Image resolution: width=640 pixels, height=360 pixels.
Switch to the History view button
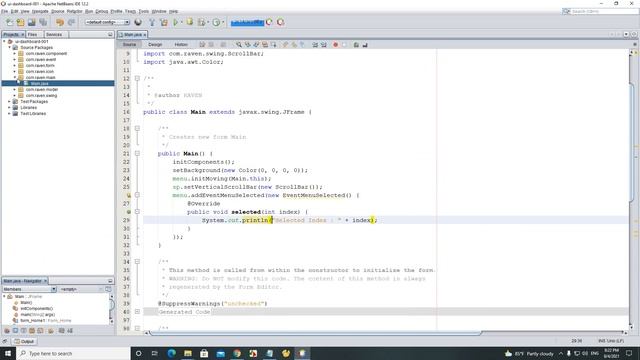pyautogui.click(x=181, y=44)
